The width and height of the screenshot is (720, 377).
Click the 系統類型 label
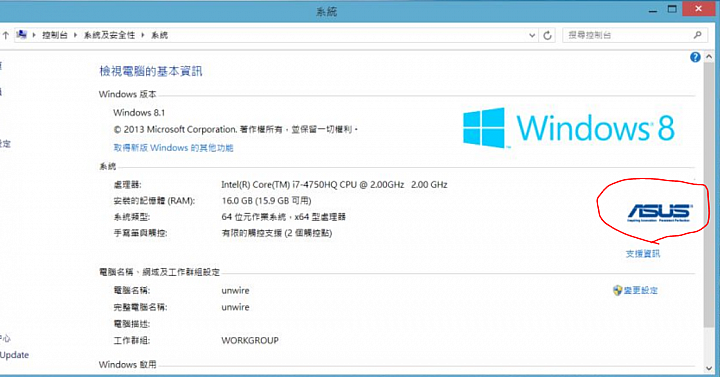point(132,217)
